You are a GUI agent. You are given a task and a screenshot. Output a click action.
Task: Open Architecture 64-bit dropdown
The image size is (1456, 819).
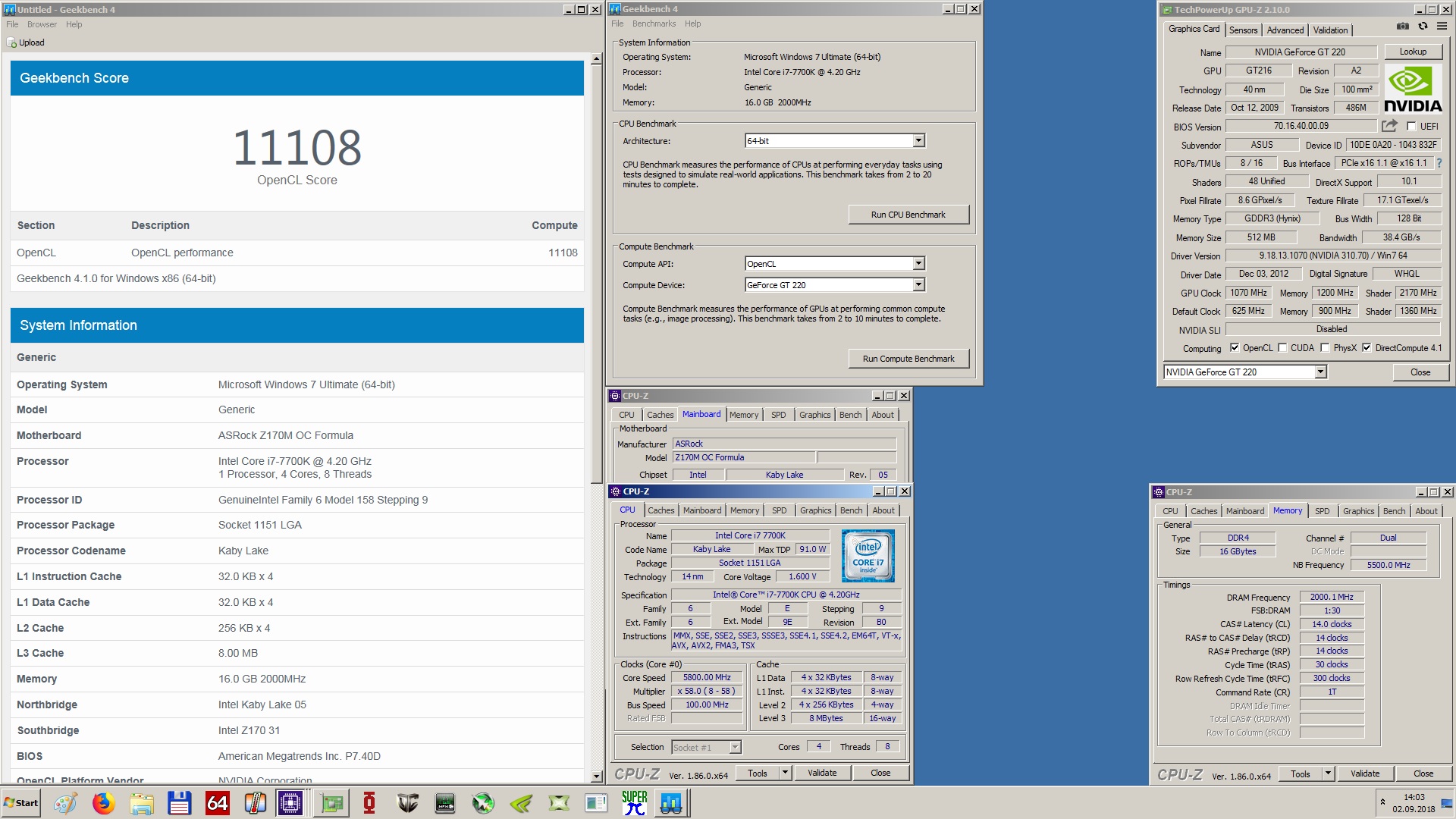coord(918,141)
